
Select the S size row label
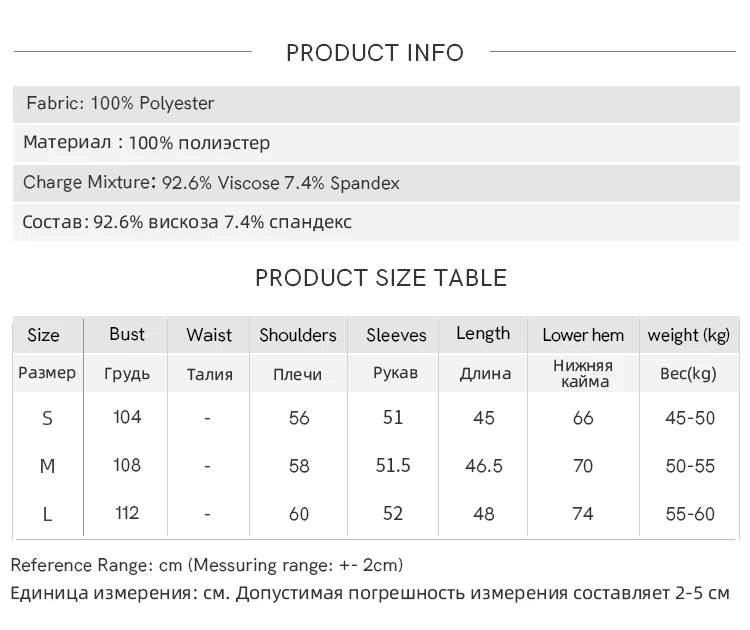[47, 419]
